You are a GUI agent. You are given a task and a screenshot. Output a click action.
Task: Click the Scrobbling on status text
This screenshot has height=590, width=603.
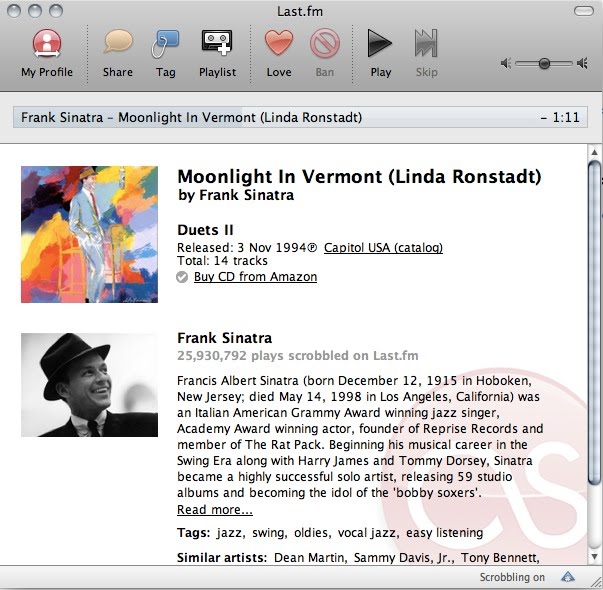pos(512,577)
